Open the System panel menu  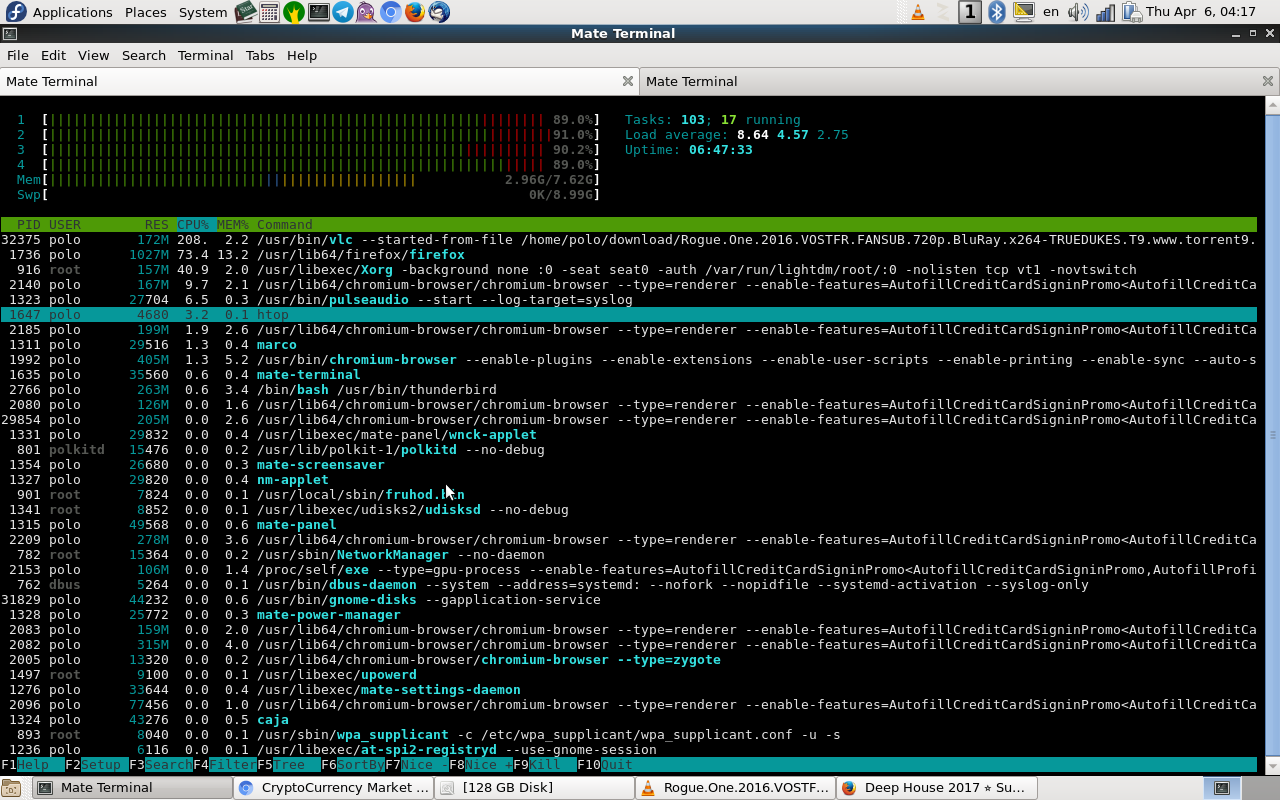pos(203,12)
